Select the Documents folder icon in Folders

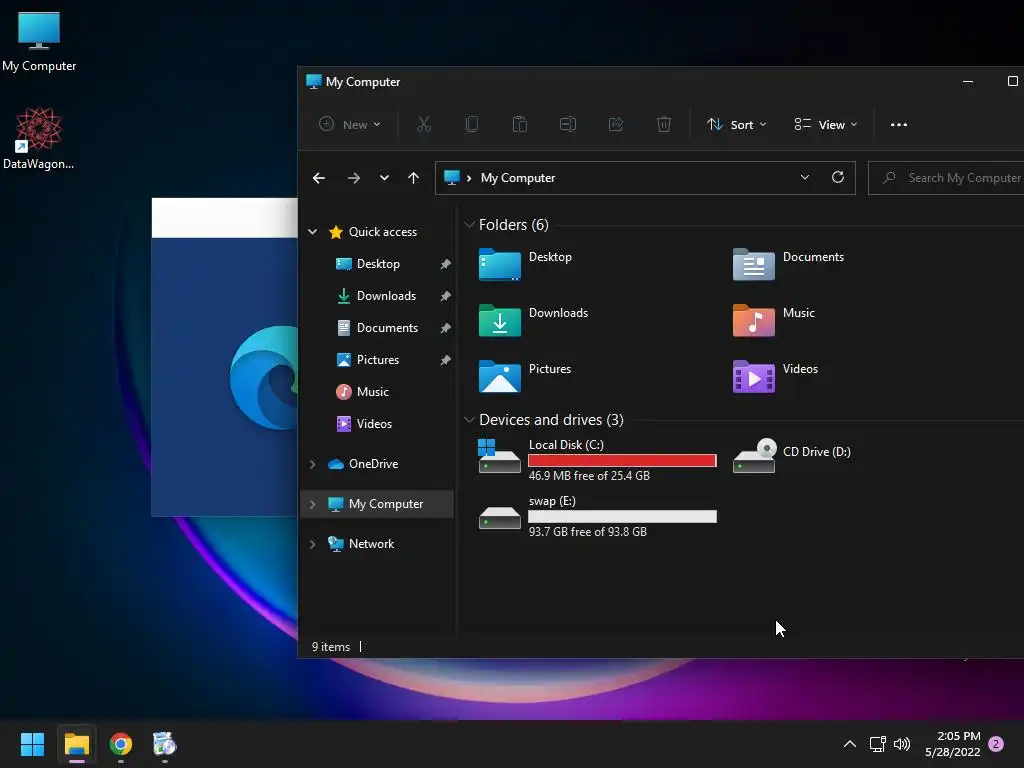coord(754,264)
